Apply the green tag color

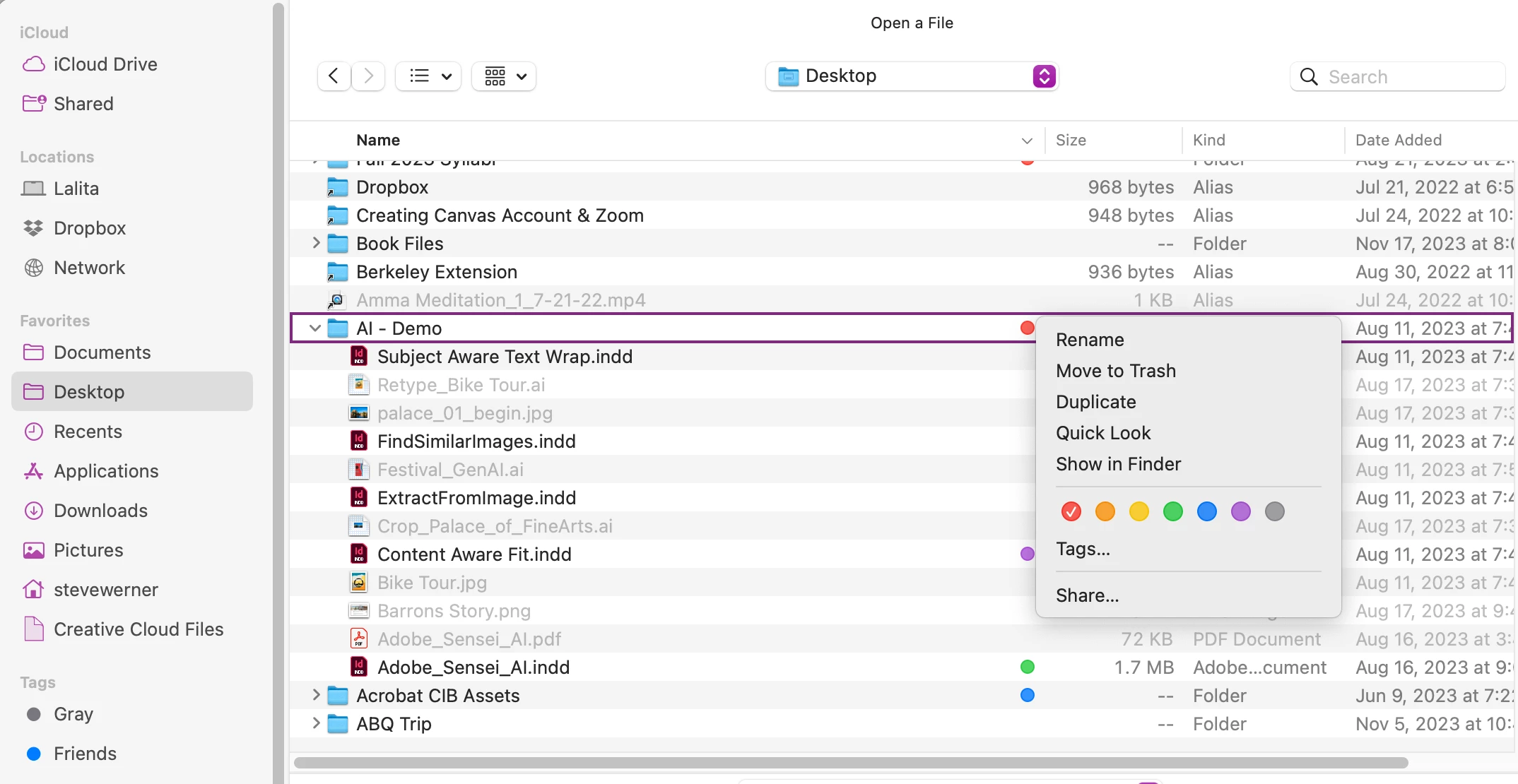pyautogui.click(x=1172, y=511)
